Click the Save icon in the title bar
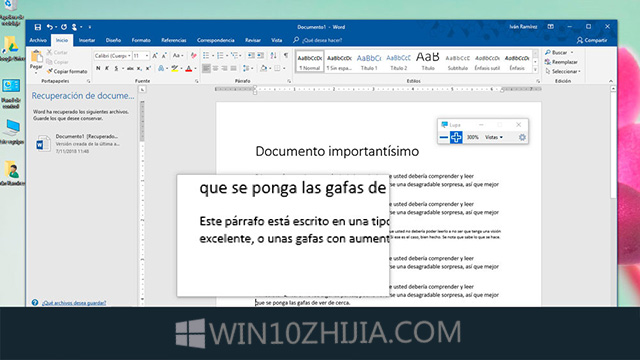Screen dimensions: 640x360 (x=38, y=27)
